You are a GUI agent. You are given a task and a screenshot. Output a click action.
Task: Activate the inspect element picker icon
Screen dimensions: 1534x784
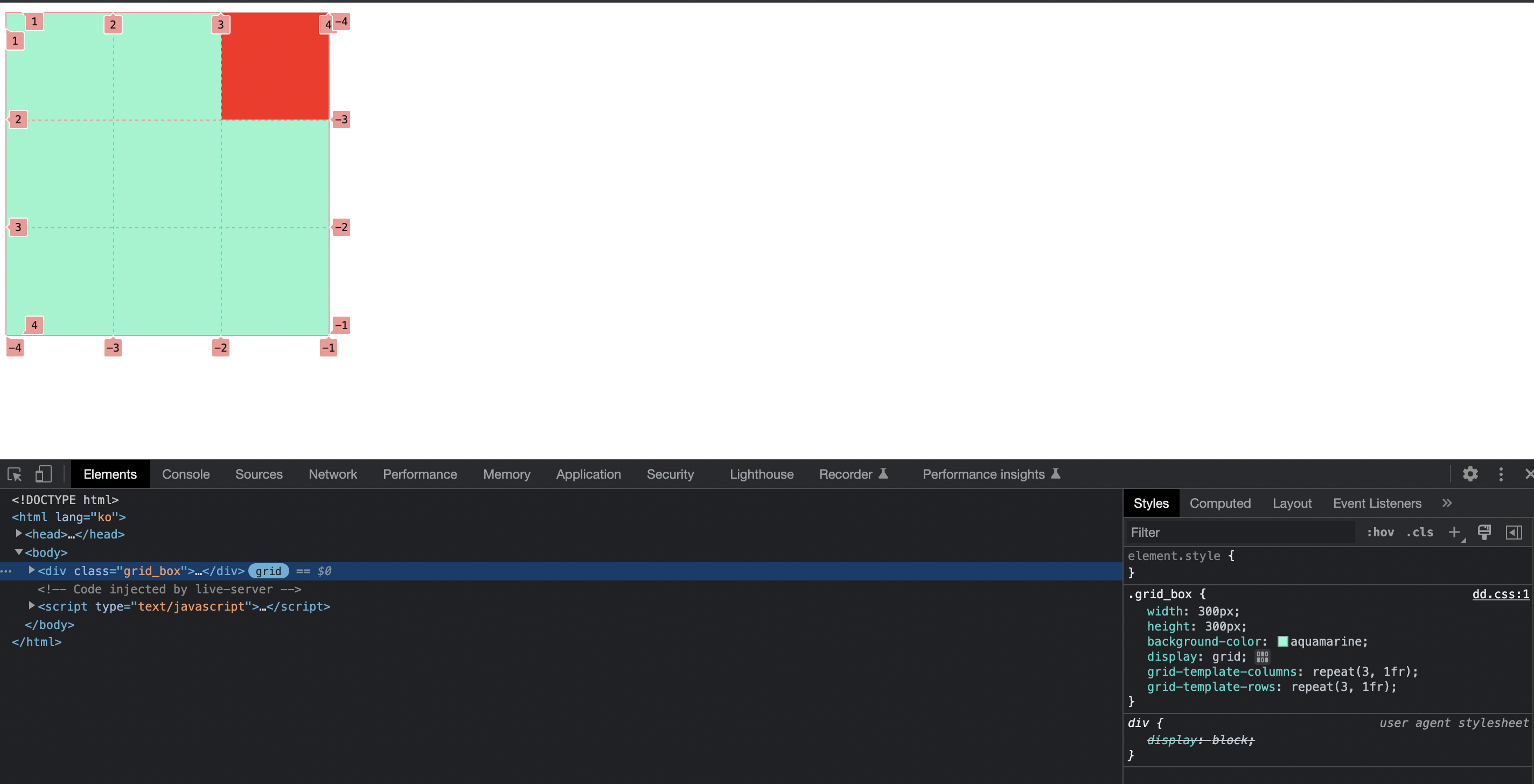[15, 474]
